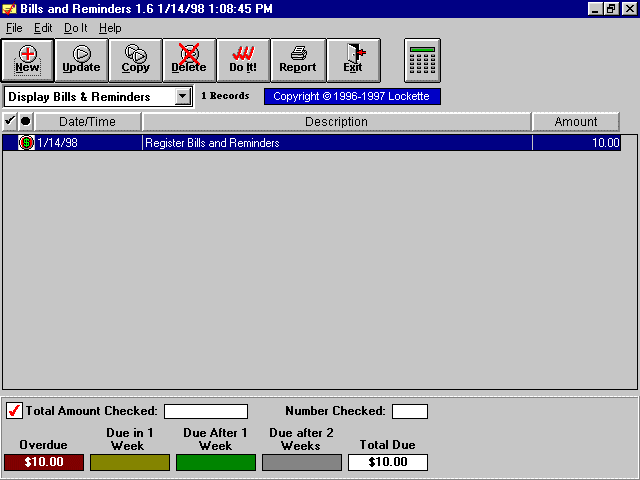Image resolution: width=640 pixels, height=480 pixels.
Task: Click the green Due After 1 Week swatch
Action: point(216,462)
